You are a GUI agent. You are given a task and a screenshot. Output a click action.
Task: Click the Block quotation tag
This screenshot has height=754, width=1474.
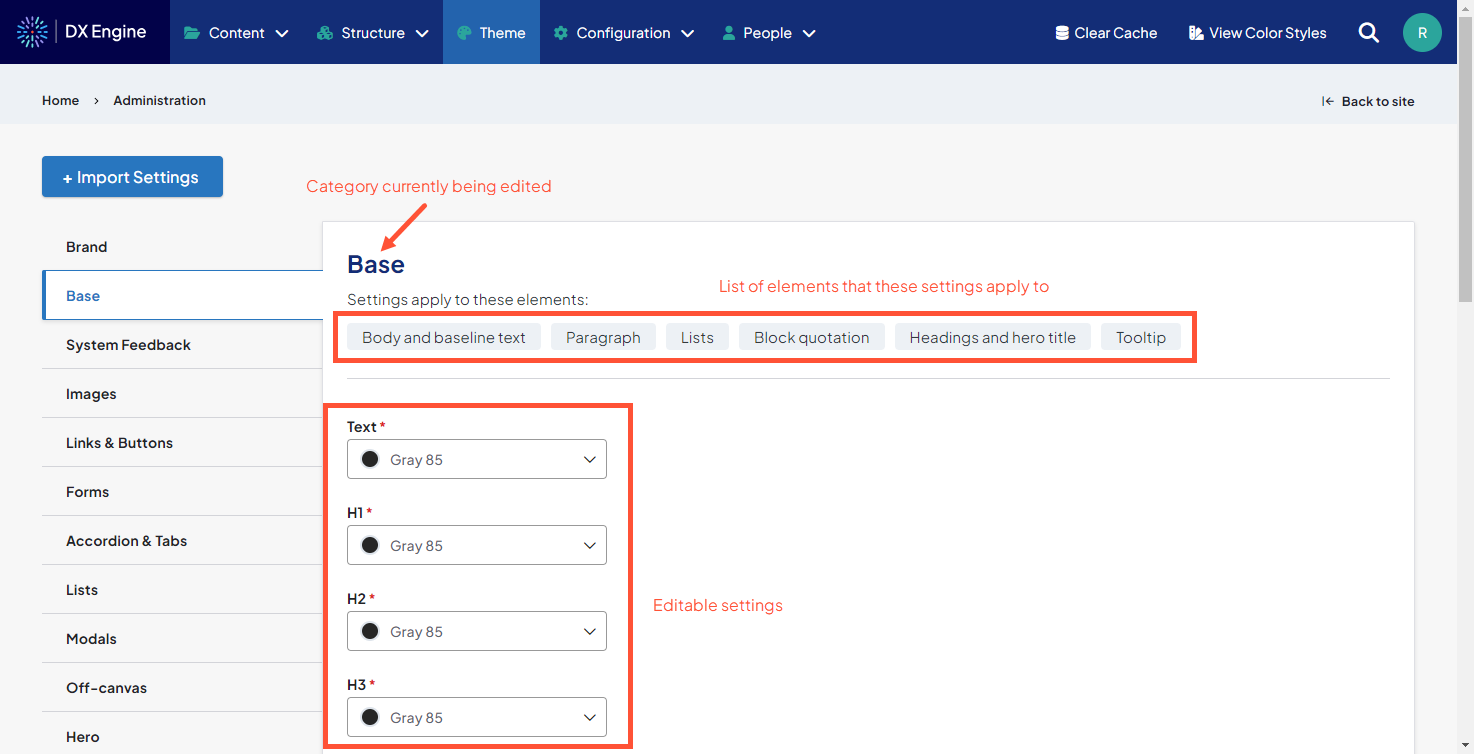tap(812, 337)
